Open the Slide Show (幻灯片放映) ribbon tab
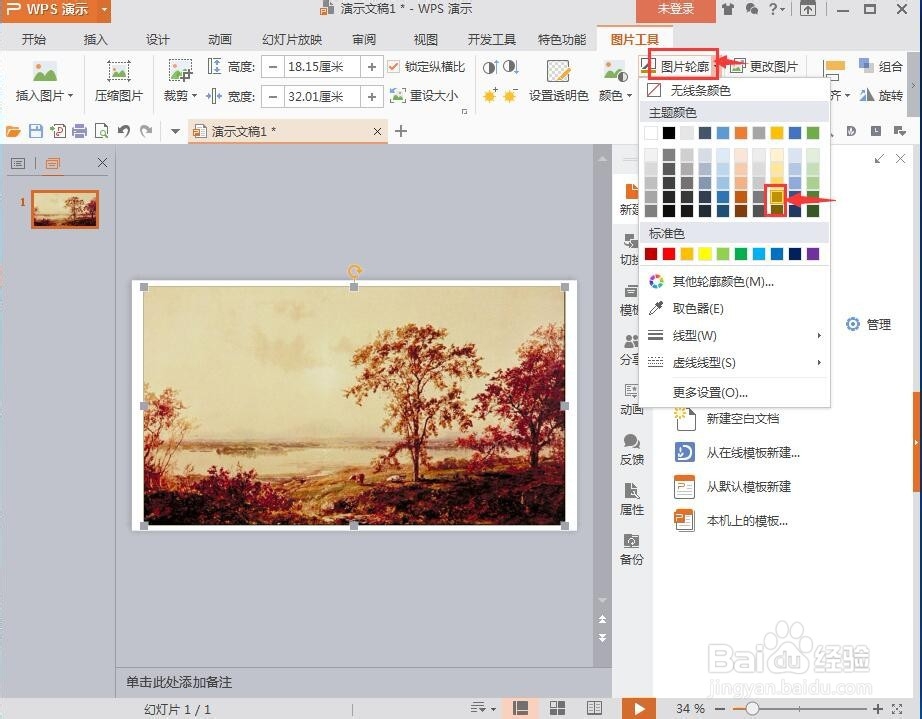Image resolution: width=922 pixels, height=719 pixels. [292, 39]
